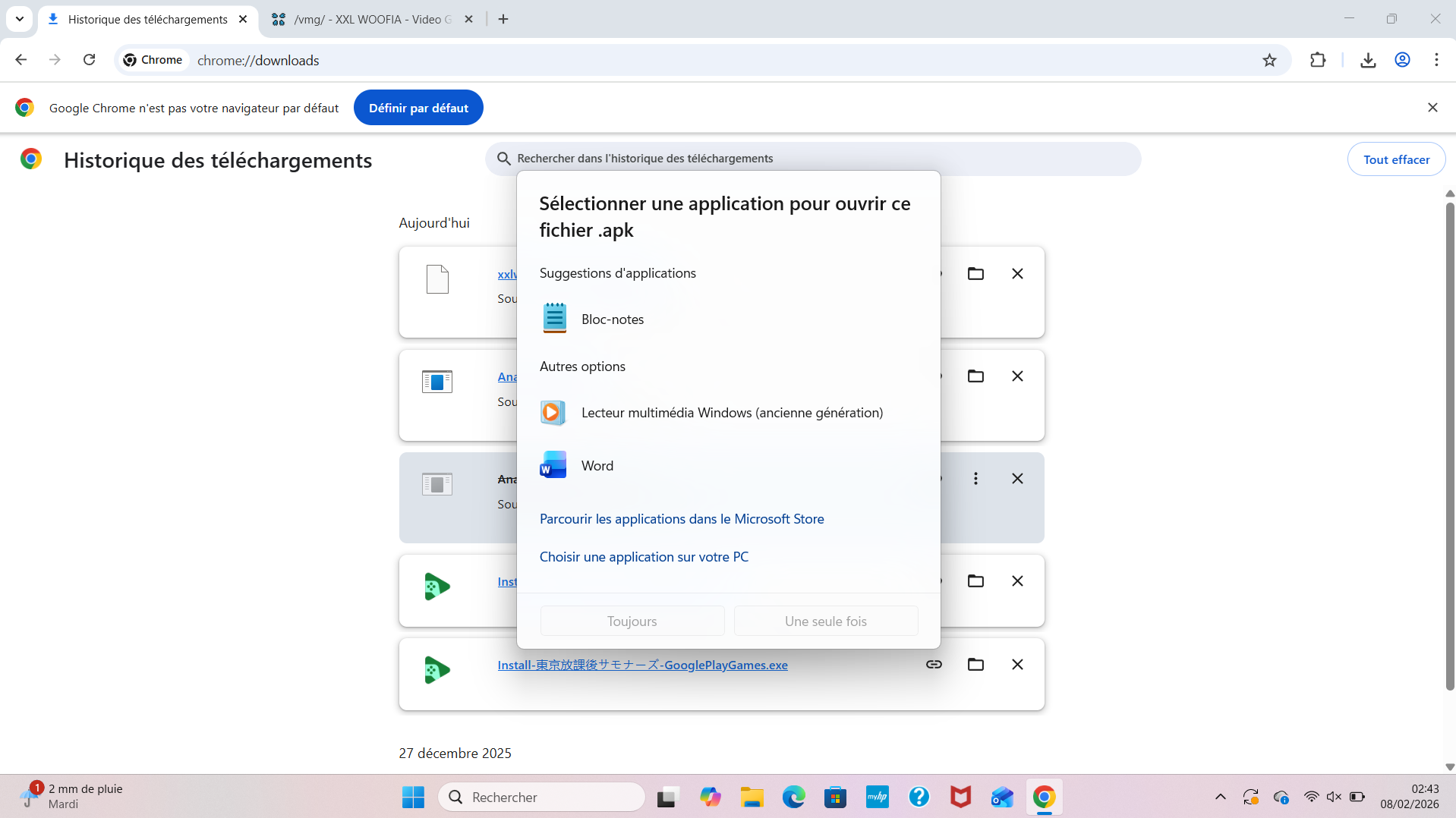Open the Wi-Fi network tray icon
The width and height of the screenshot is (1456, 818).
point(1311,797)
